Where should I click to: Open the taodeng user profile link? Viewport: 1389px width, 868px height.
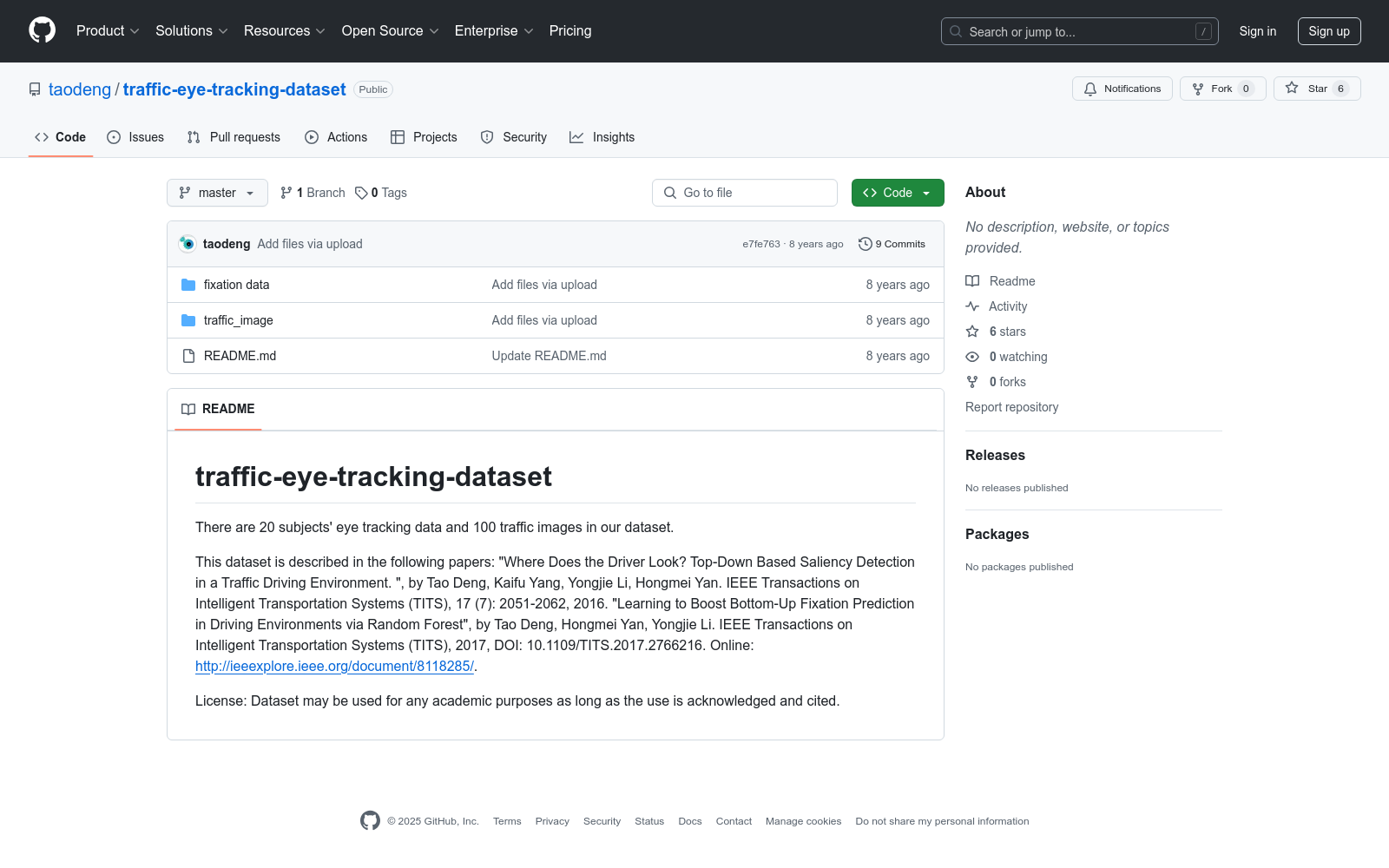point(80,89)
